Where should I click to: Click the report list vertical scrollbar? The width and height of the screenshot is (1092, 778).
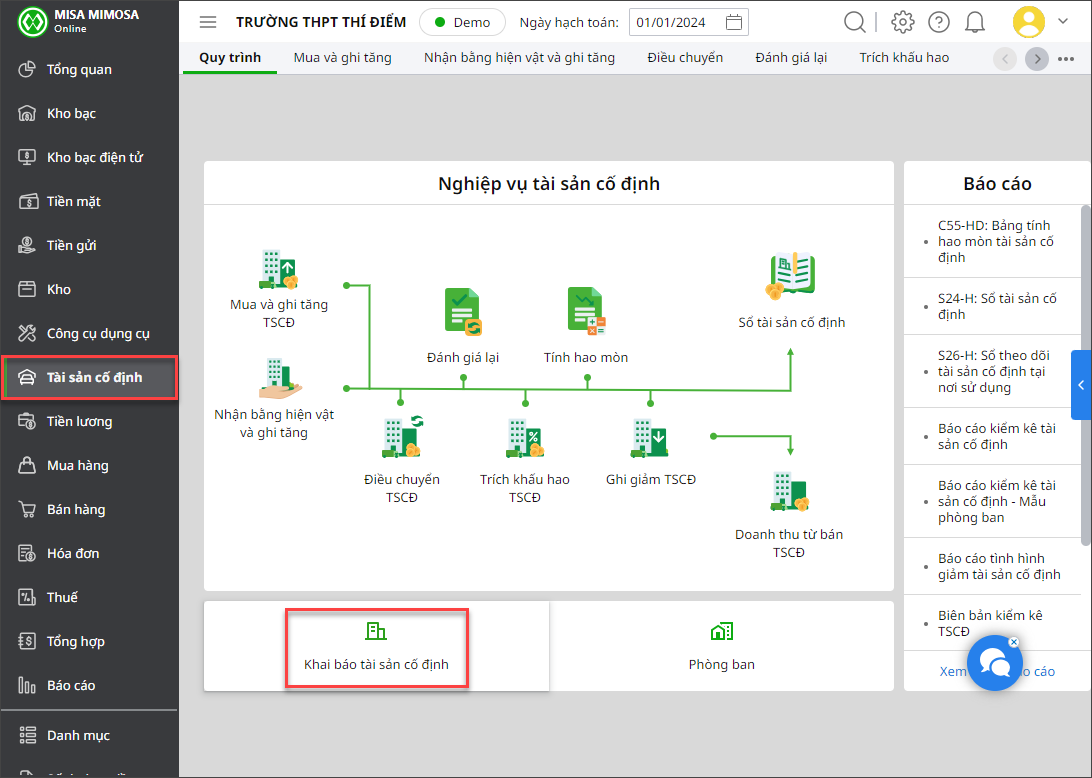1086,375
